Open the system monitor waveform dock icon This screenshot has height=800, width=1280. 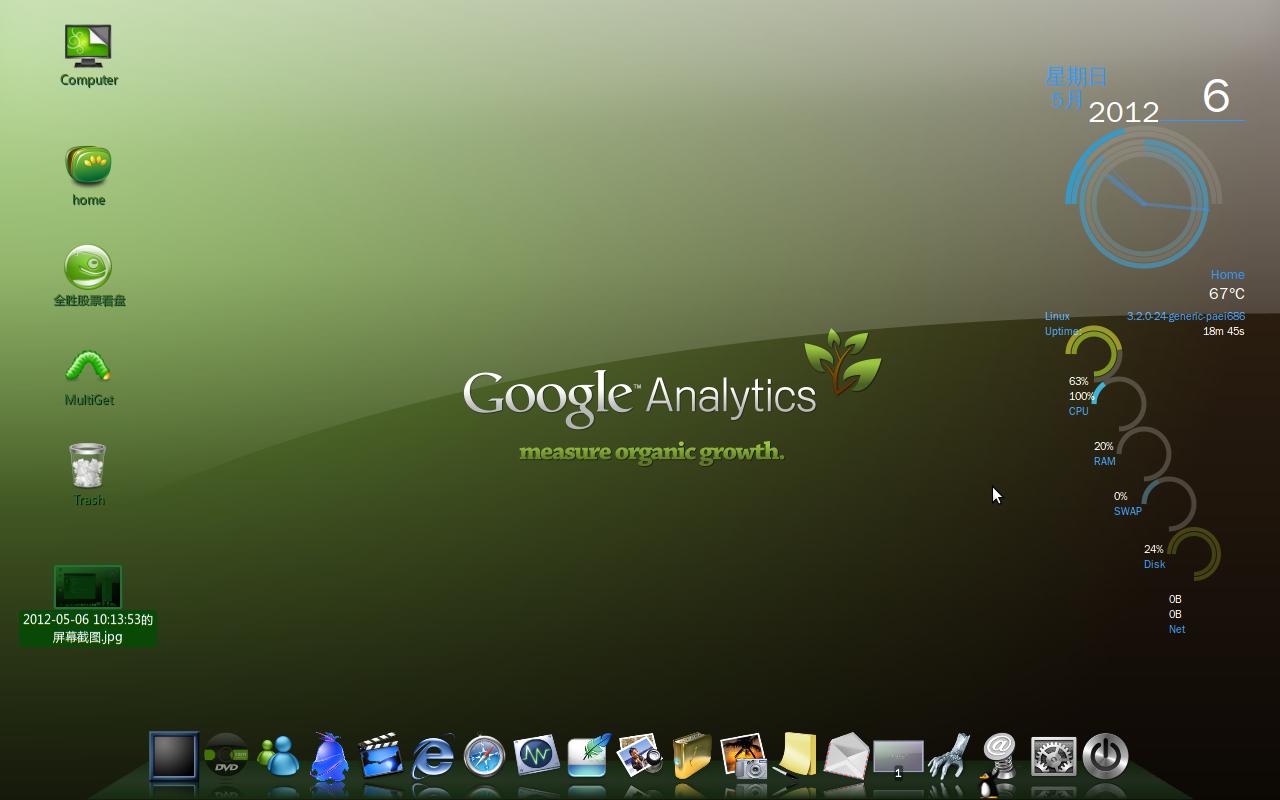tap(536, 755)
